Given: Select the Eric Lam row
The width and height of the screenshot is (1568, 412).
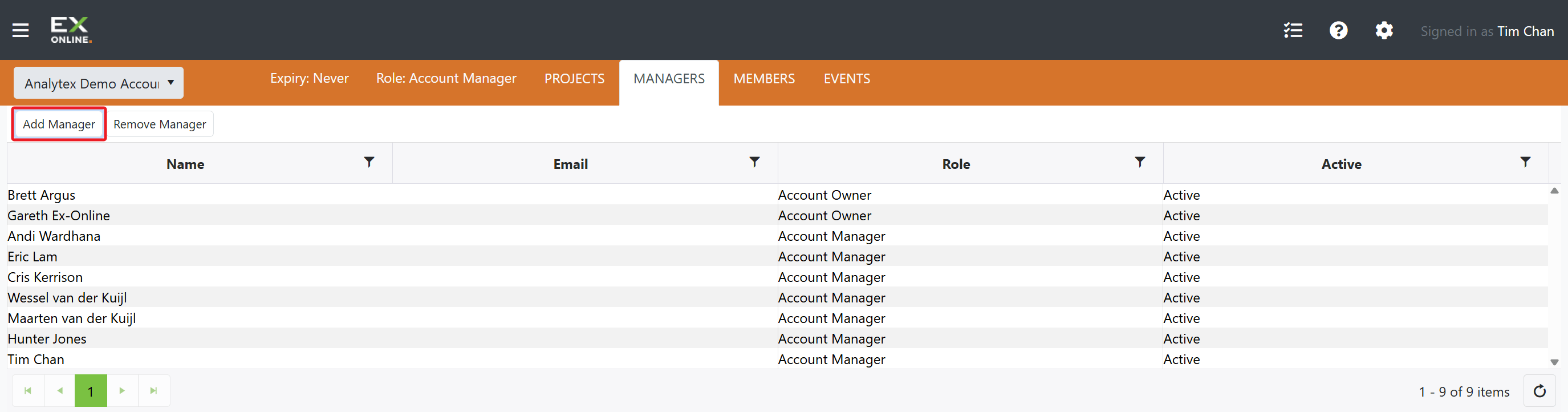Looking at the screenshot, I should [x=777, y=257].
